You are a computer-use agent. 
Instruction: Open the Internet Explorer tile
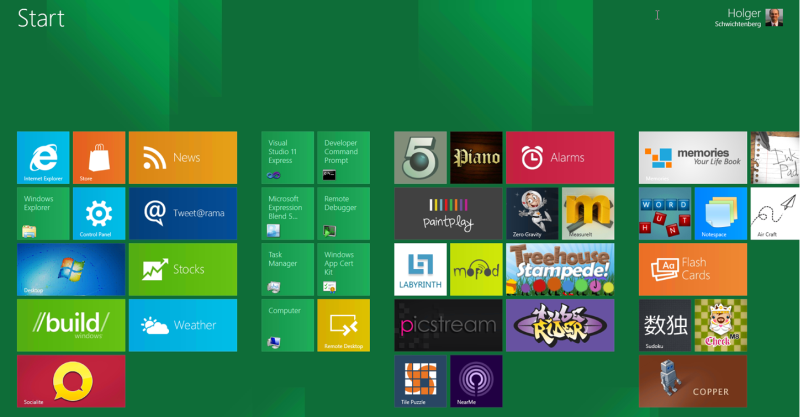coord(43,157)
